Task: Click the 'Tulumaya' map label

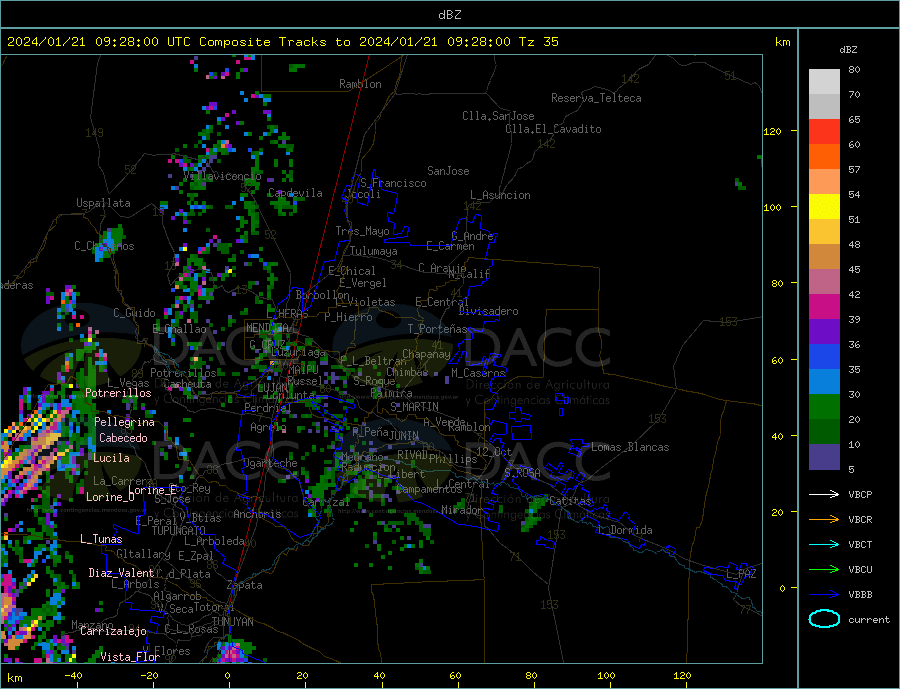Action: pos(374,251)
